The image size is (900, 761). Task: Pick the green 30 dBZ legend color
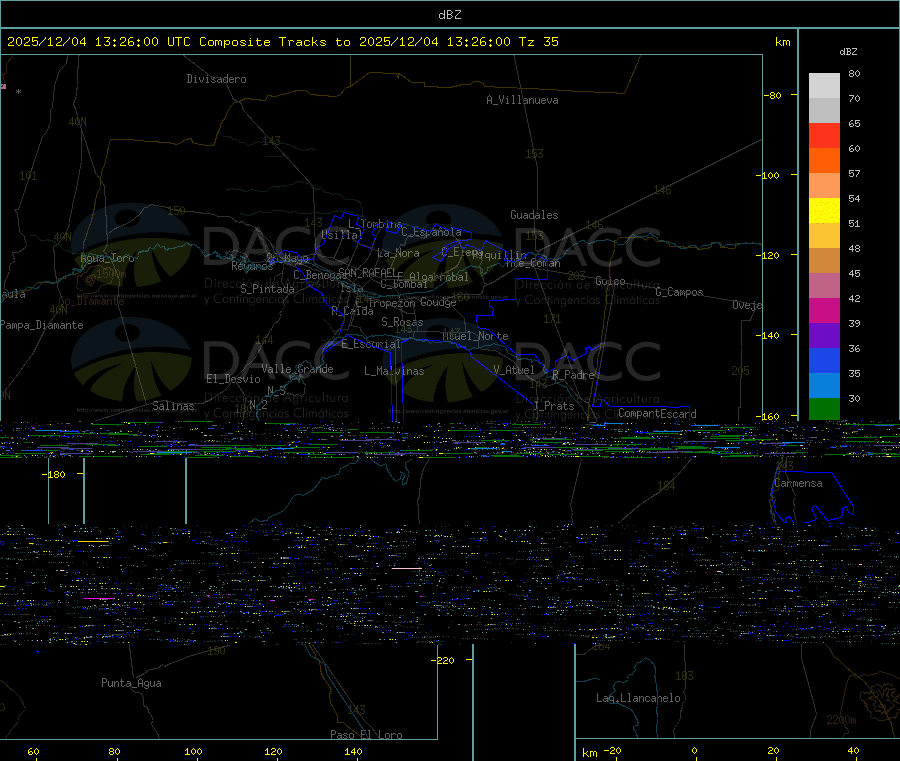coord(824,409)
